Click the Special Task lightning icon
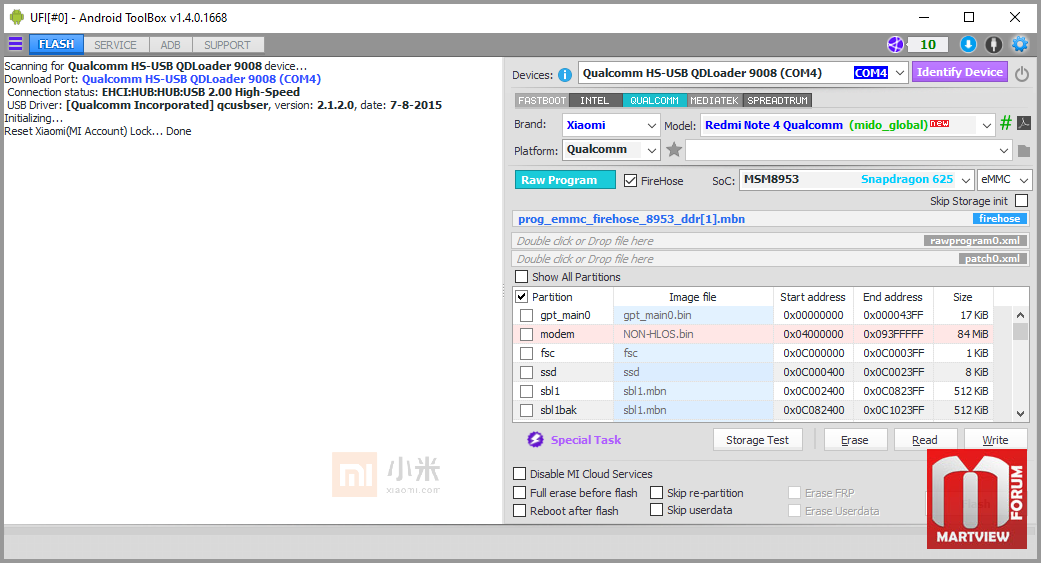This screenshot has height=563, width=1041. pyautogui.click(x=535, y=440)
